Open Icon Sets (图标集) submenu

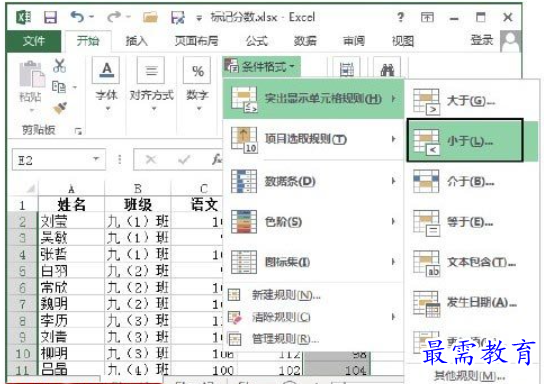pyautogui.click(x=313, y=262)
